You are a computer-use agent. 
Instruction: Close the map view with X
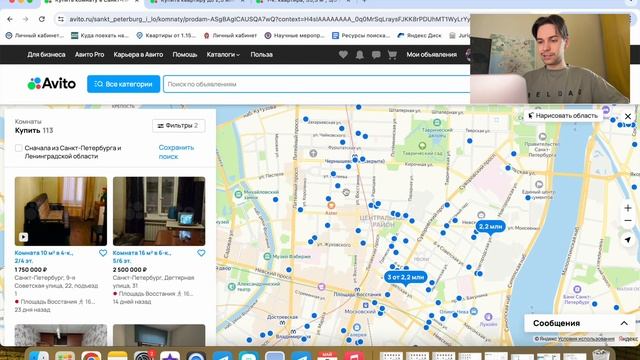coord(628,116)
